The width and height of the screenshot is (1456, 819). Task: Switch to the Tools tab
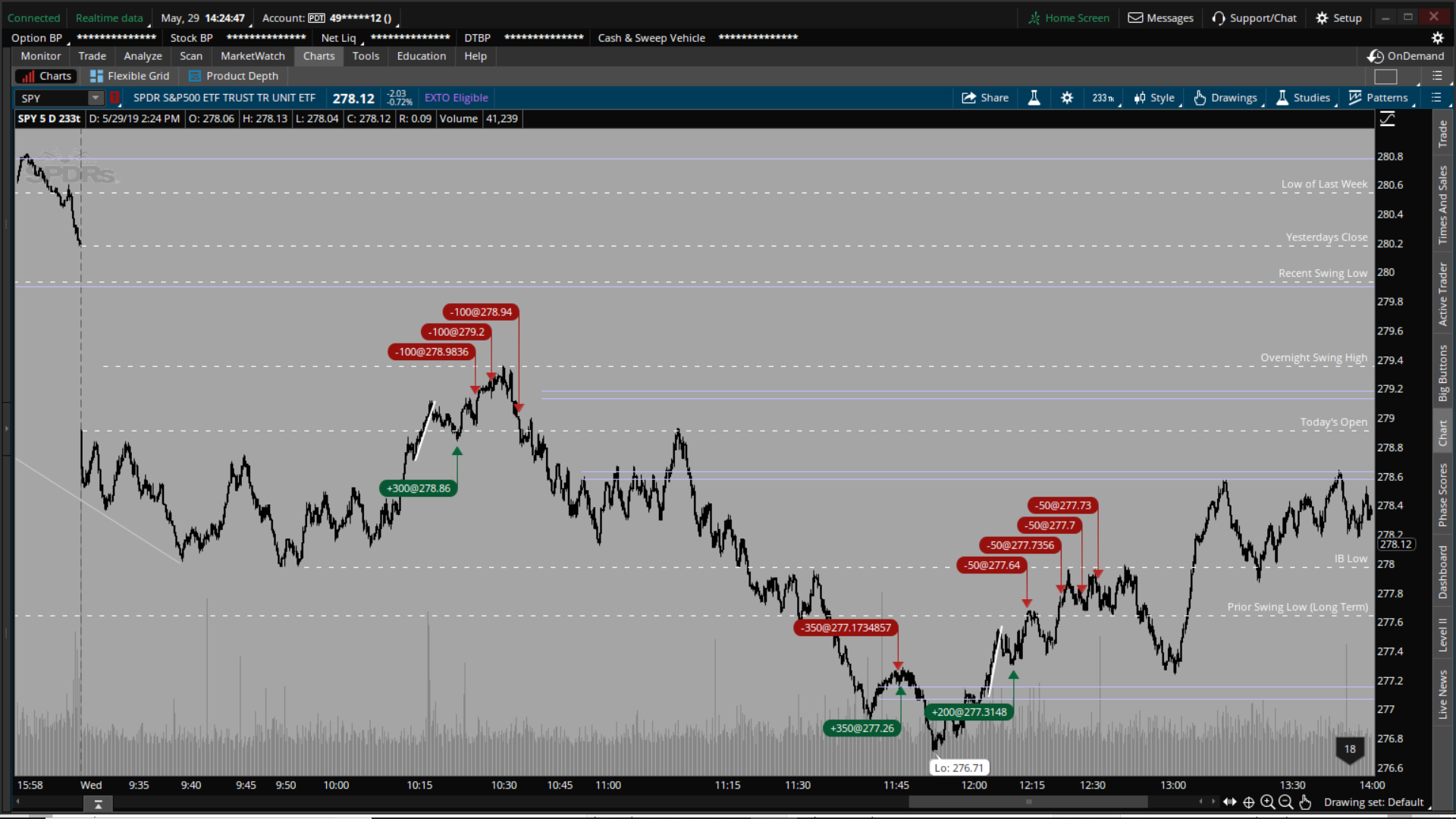pyautogui.click(x=366, y=56)
